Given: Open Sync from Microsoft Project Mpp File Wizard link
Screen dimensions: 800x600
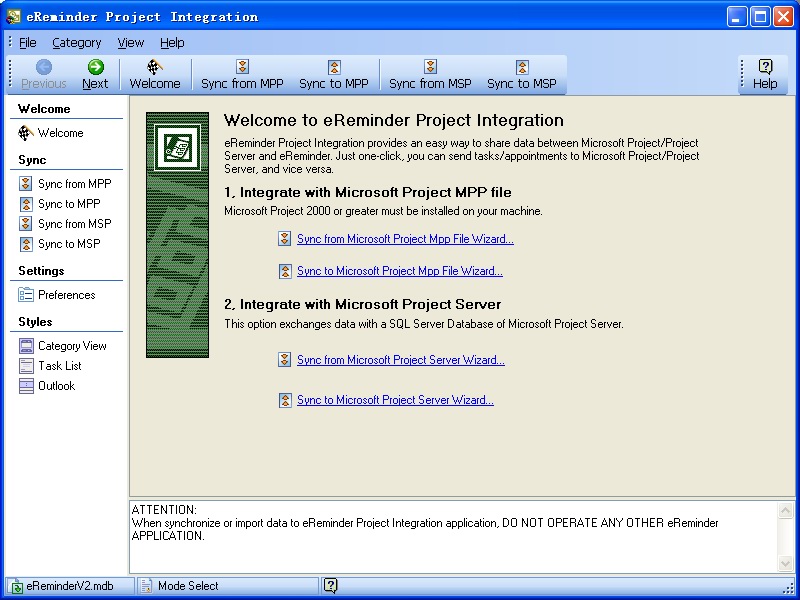Looking at the screenshot, I should (x=405, y=239).
